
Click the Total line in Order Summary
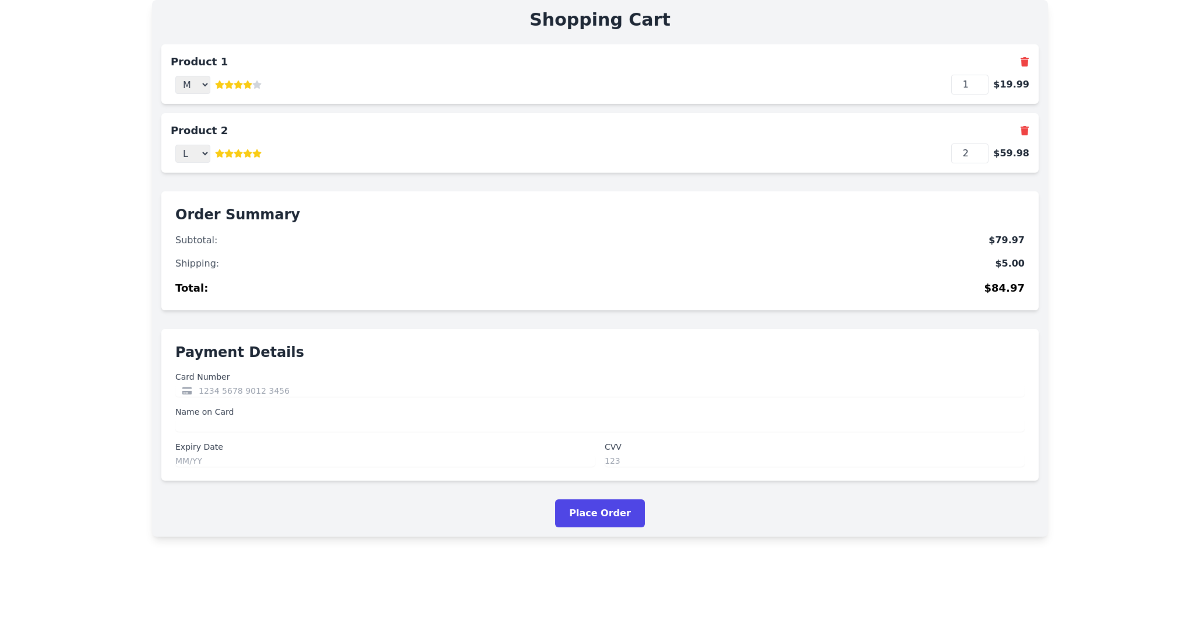(600, 288)
